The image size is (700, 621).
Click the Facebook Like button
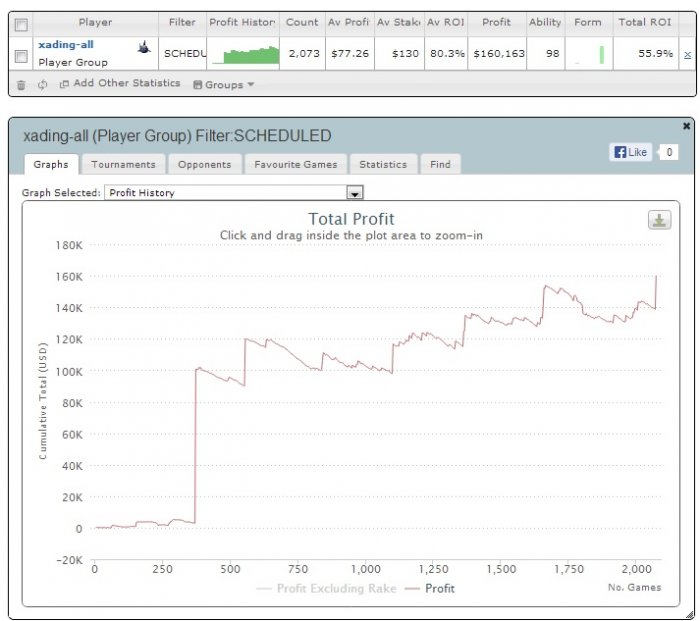pos(631,152)
